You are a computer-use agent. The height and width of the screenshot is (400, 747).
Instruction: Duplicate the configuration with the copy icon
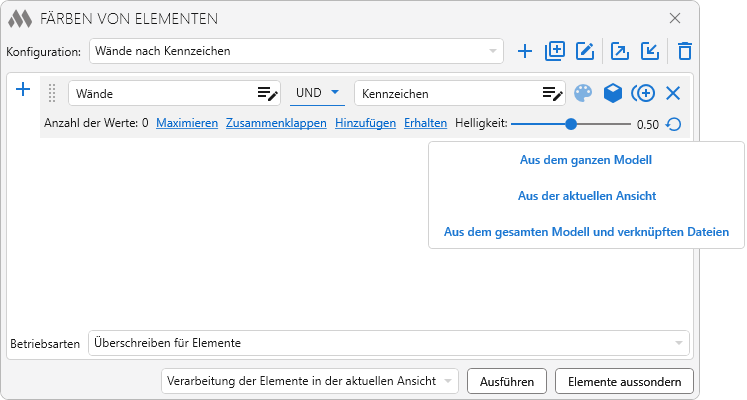[x=555, y=51]
